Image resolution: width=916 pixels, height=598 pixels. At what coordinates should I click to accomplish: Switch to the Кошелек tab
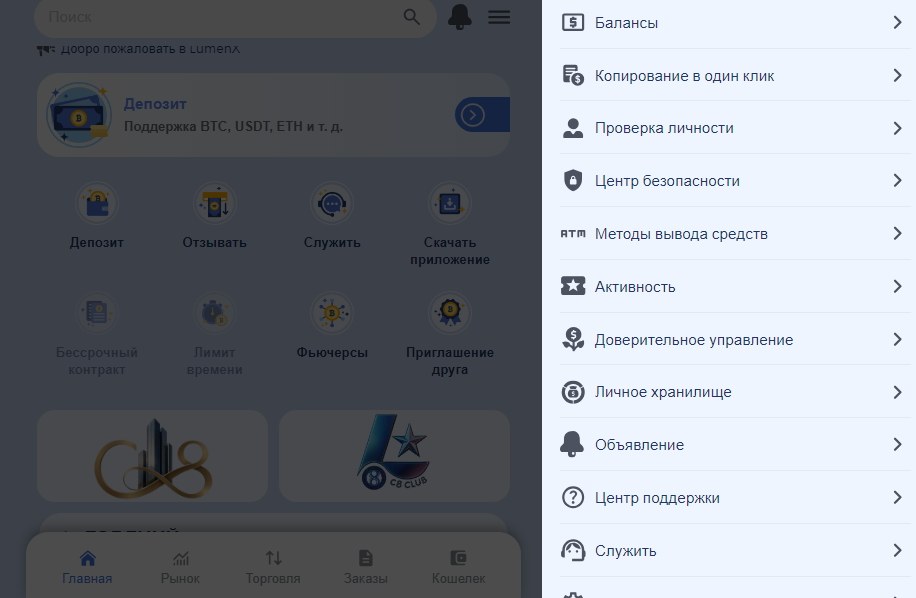459,567
